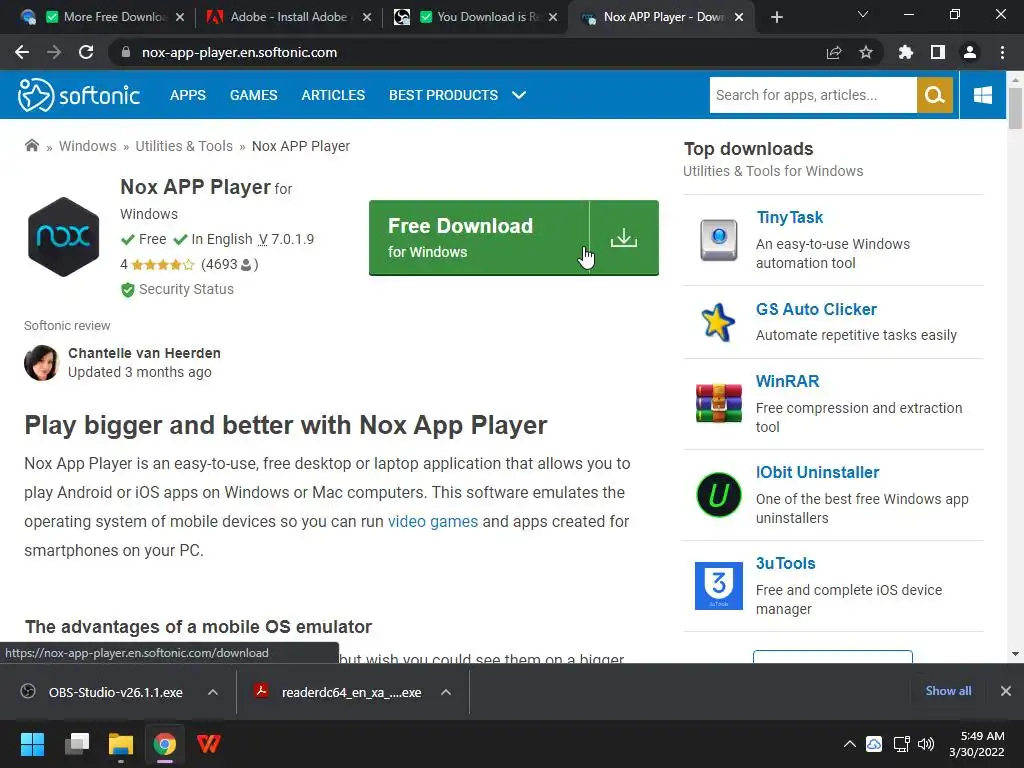This screenshot has height=768, width=1024.
Task: Switch to You Download is Ready tab
Action: [x=473, y=17]
